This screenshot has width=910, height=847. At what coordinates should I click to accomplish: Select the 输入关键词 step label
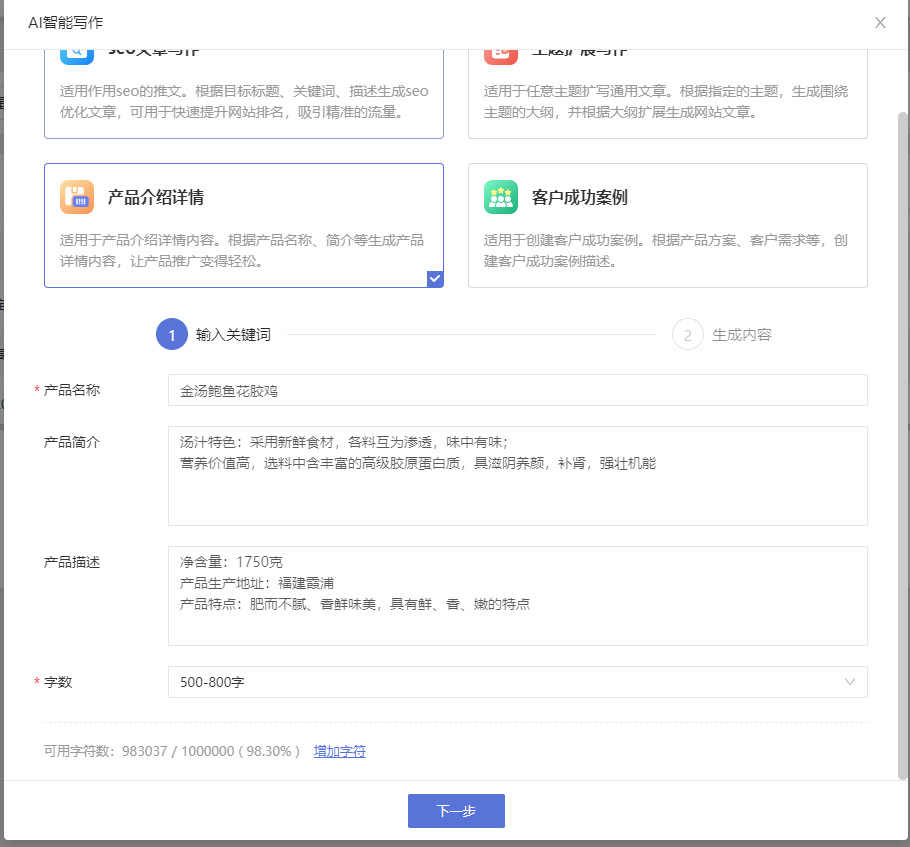click(x=233, y=335)
